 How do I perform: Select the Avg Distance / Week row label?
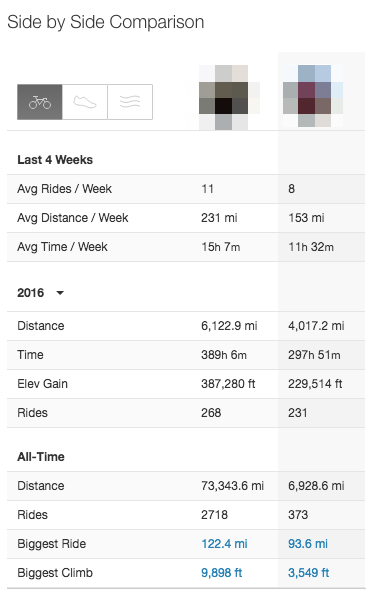pyautogui.click(x=73, y=218)
